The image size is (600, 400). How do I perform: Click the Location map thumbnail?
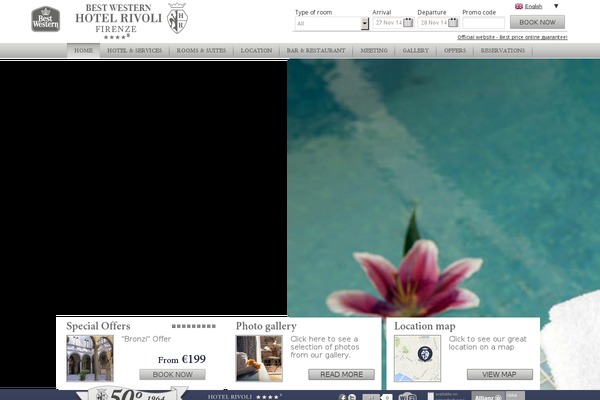point(417,358)
